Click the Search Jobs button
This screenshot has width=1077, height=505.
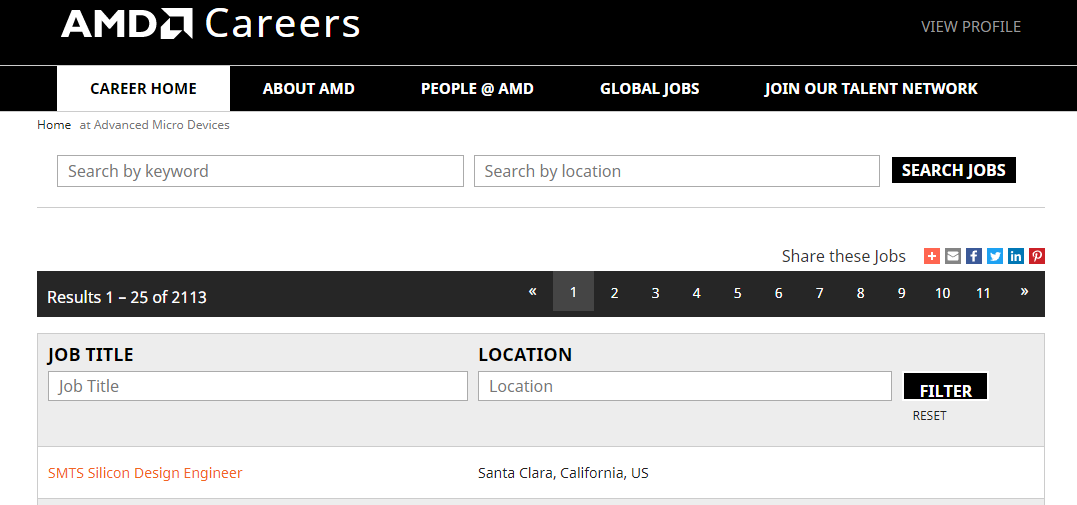[953, 170]
